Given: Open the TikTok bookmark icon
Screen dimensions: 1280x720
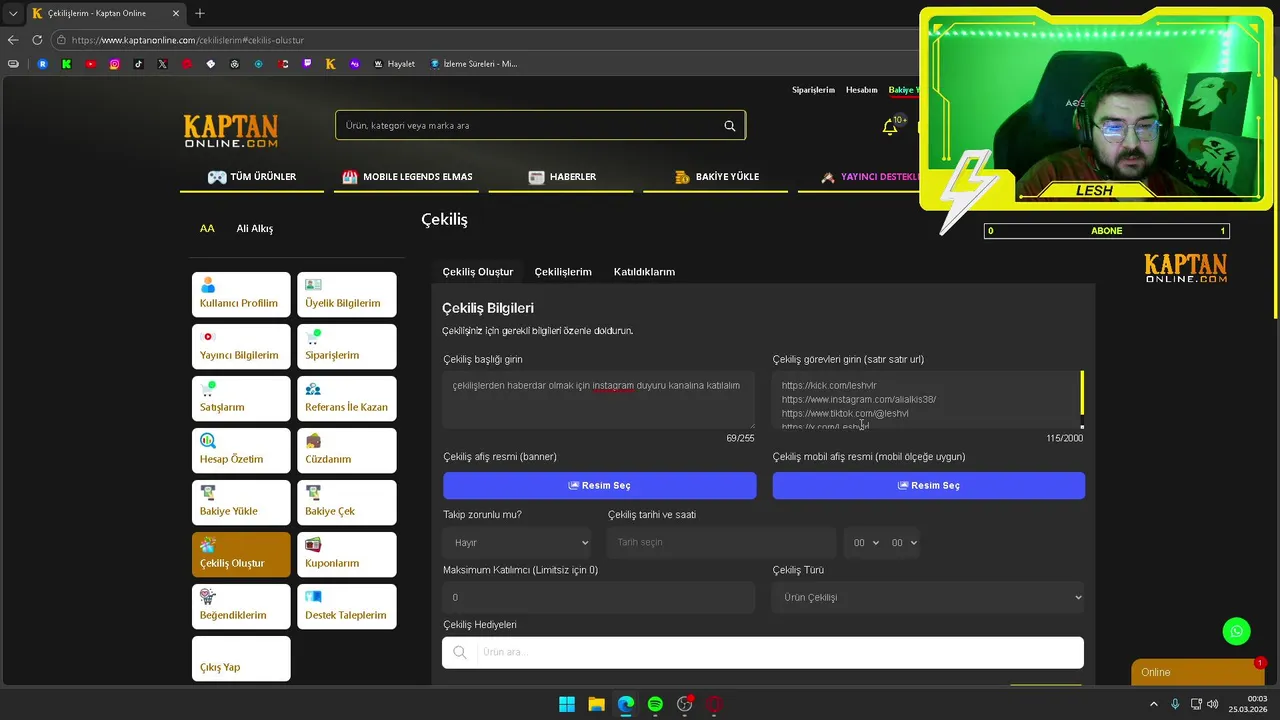Looking at the screenshot, I should click(139, 64).
